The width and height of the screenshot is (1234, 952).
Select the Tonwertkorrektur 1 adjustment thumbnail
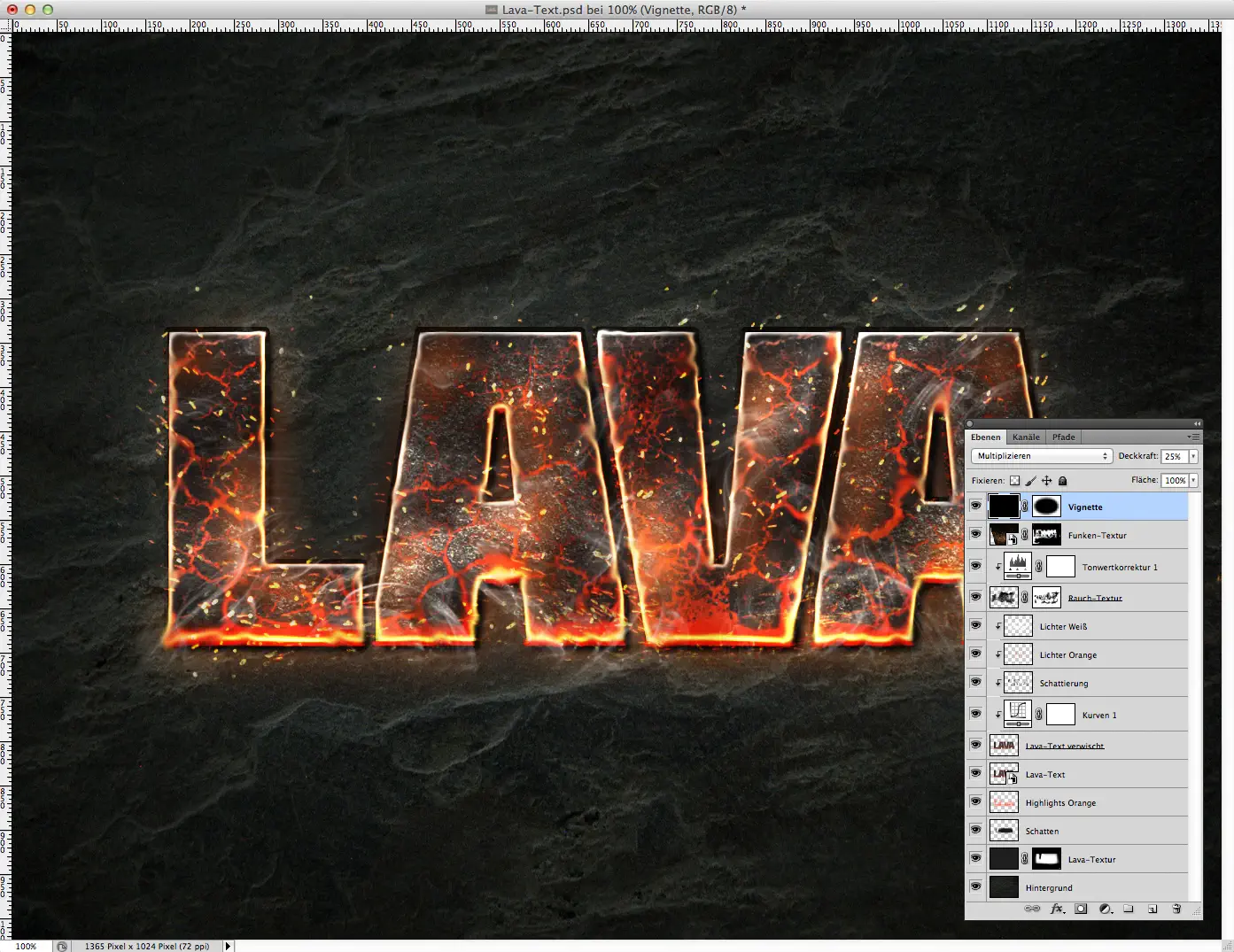click(1016, 566)
